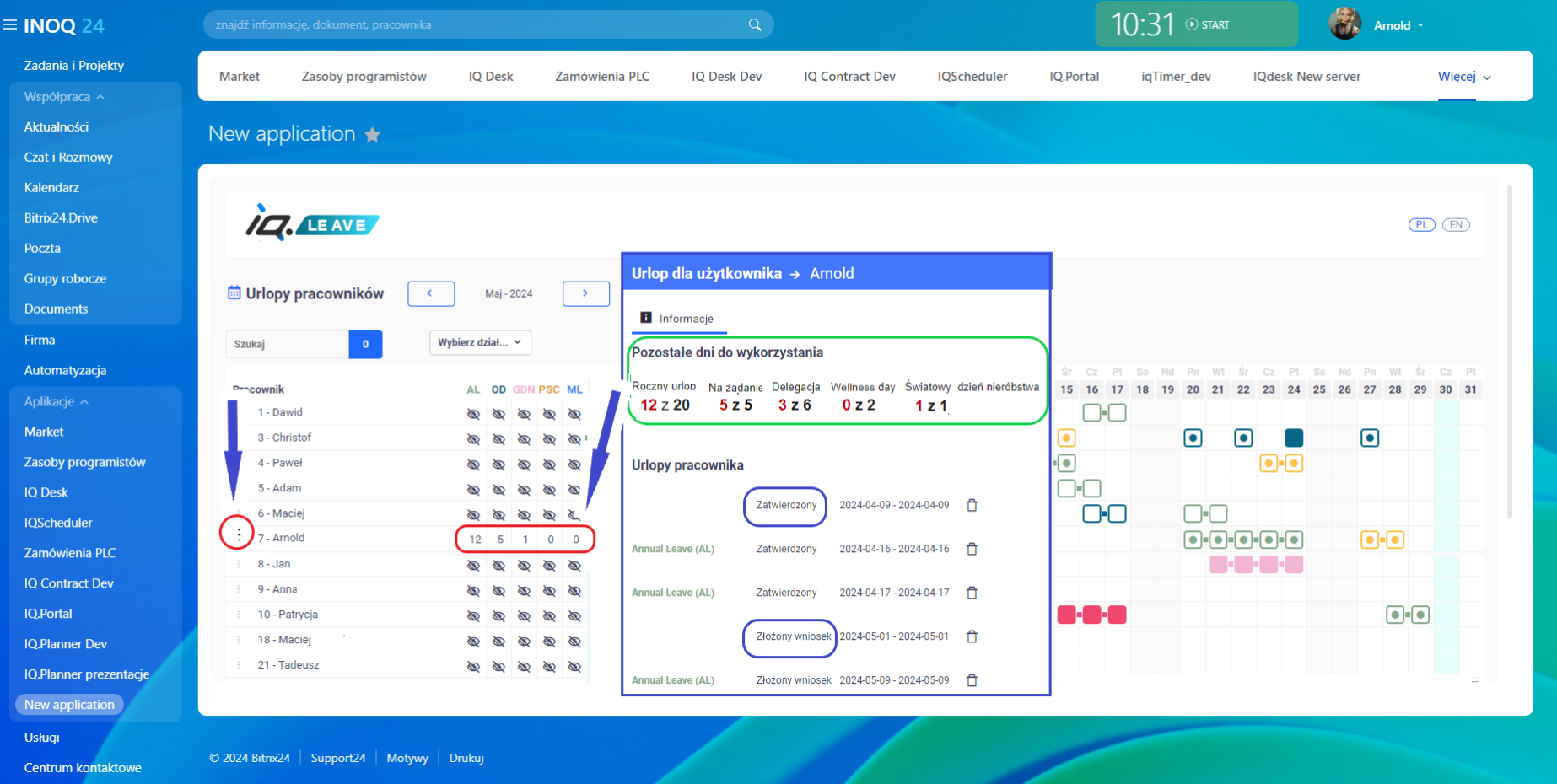The image size is (1557, 784).
Task: Toggle PSC visibility eye for 5 - Adam
Action: point(549,490)
